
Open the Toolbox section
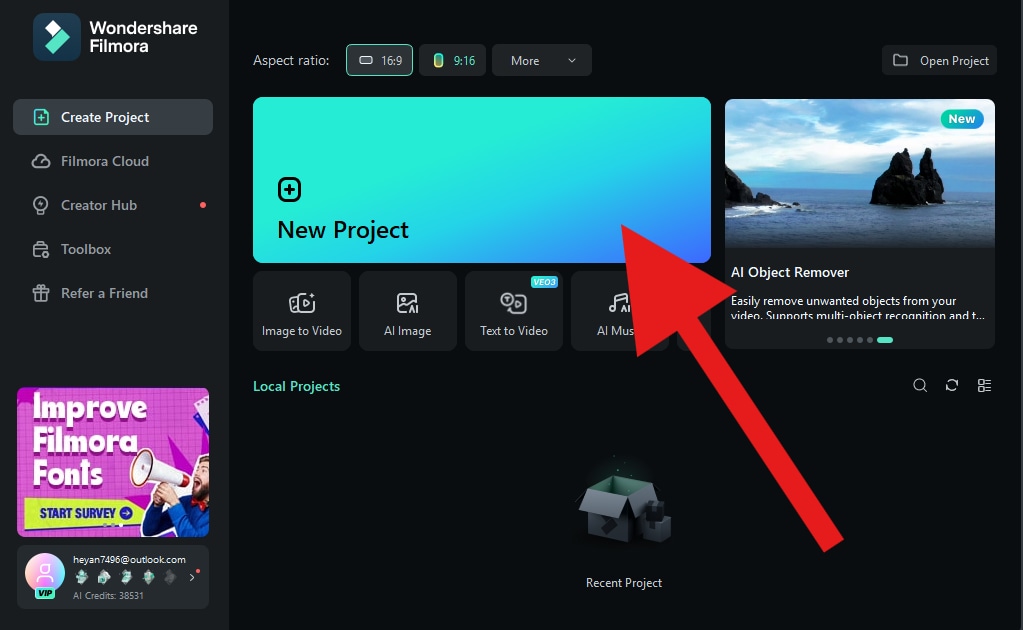113,249
